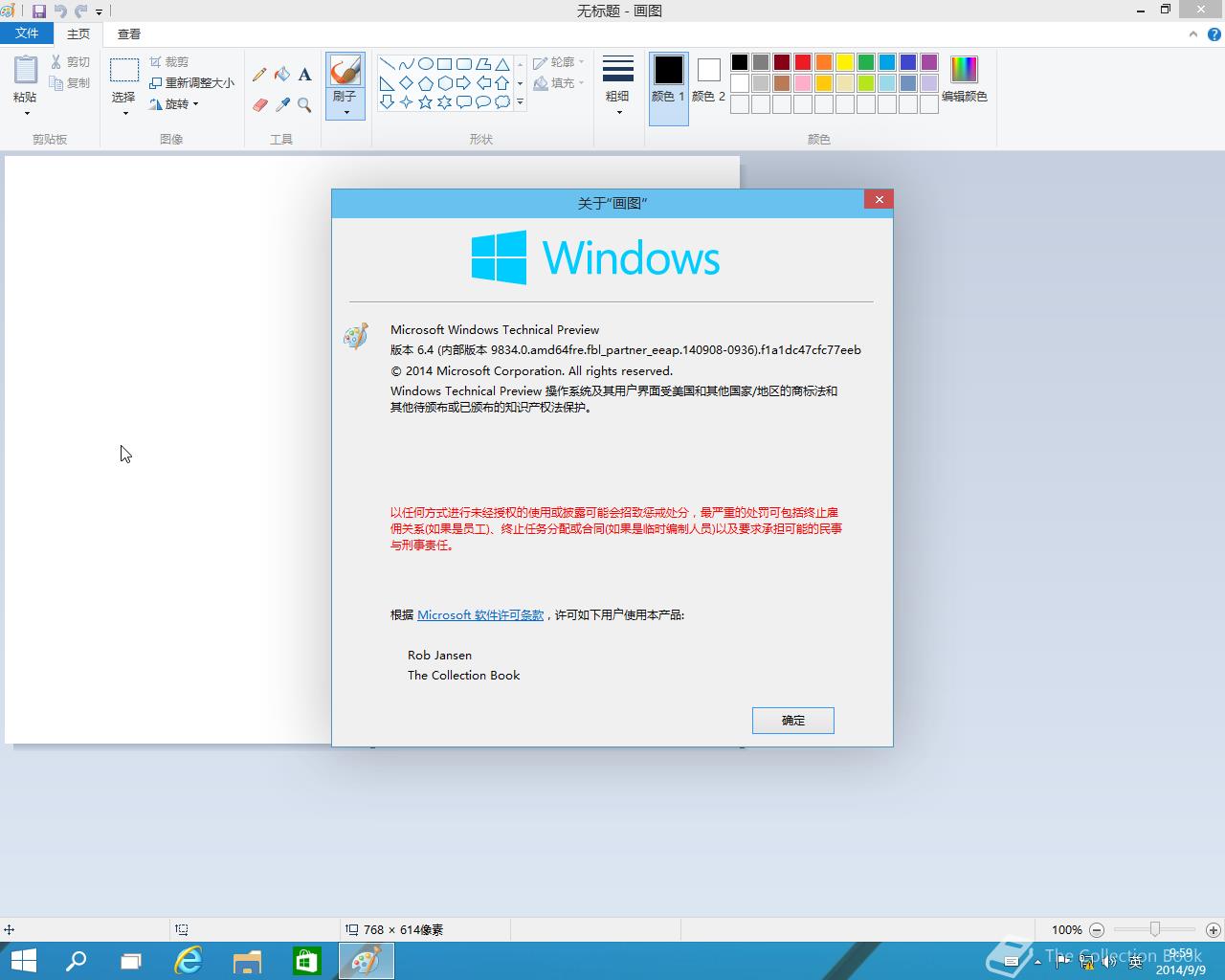Open the Microsoft 软件许可条款 link
1225x980 pixels.
pos(480,615)
